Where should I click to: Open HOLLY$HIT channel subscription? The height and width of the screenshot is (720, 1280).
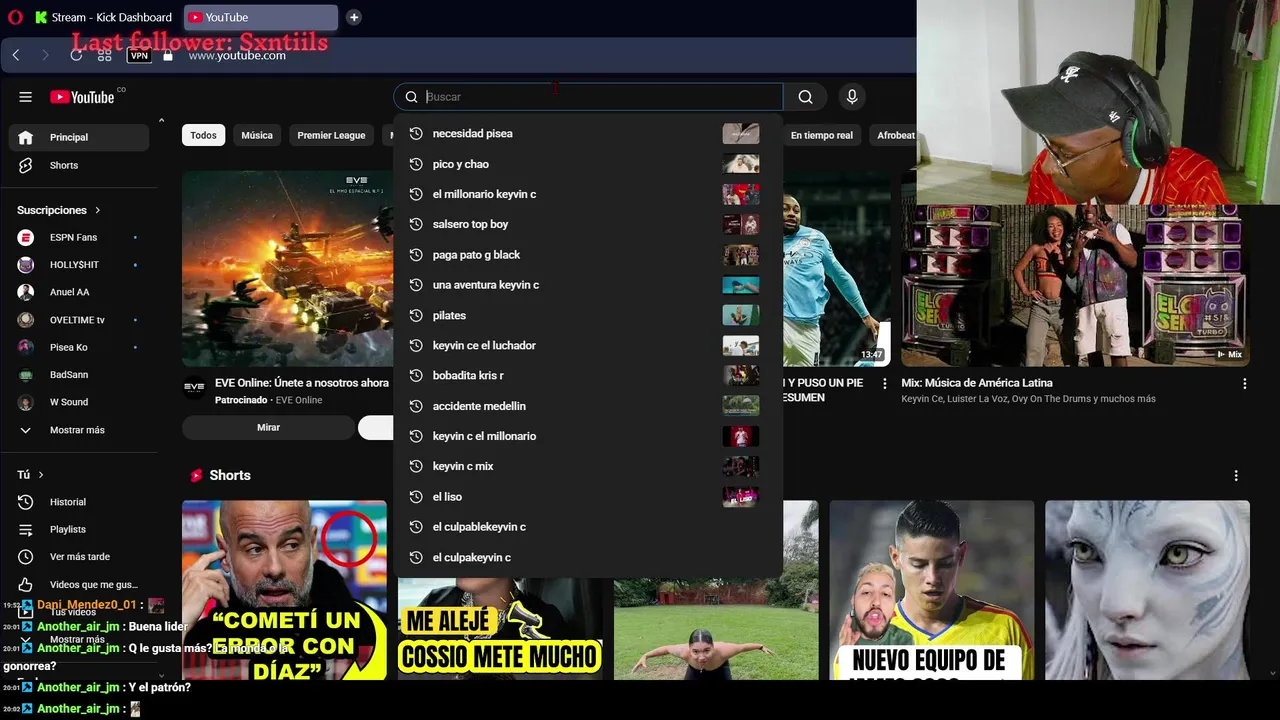(79, 265)
